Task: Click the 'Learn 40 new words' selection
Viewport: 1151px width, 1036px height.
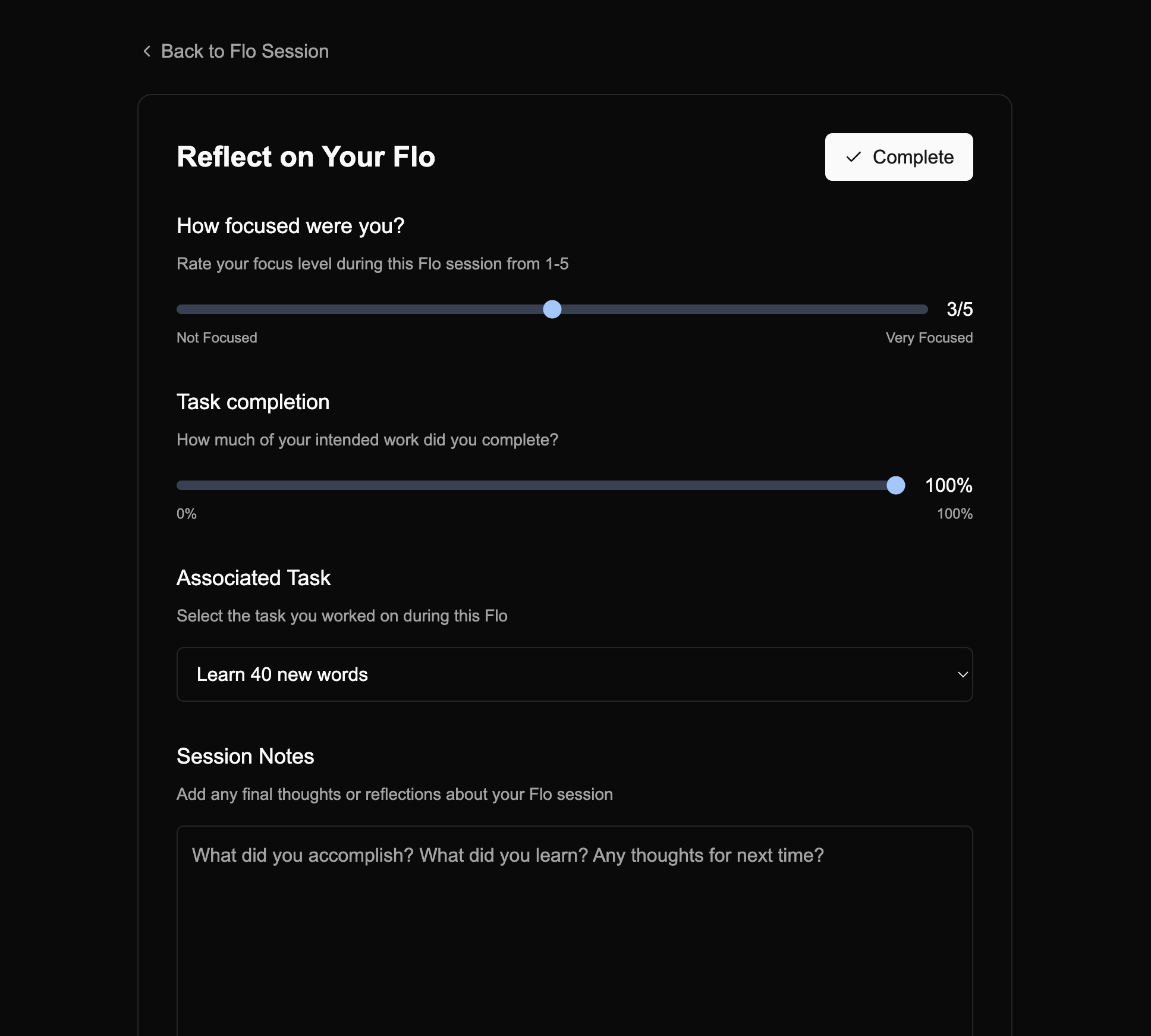Action: (x=282, y=674)
